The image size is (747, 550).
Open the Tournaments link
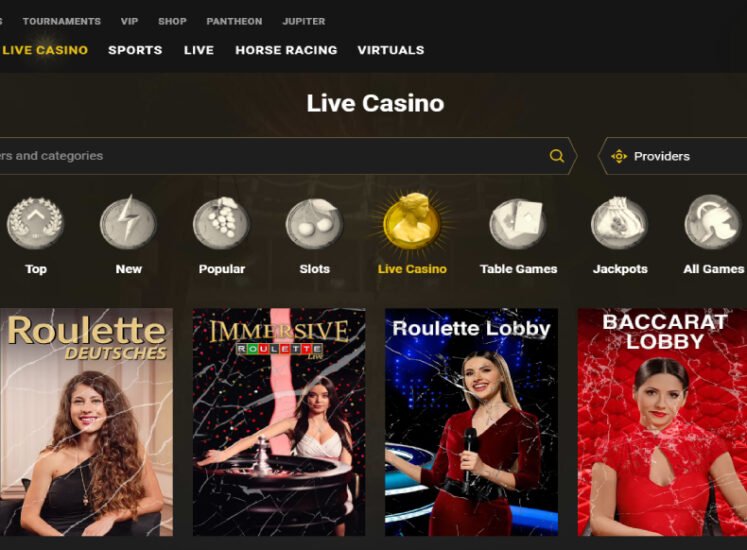62,21
